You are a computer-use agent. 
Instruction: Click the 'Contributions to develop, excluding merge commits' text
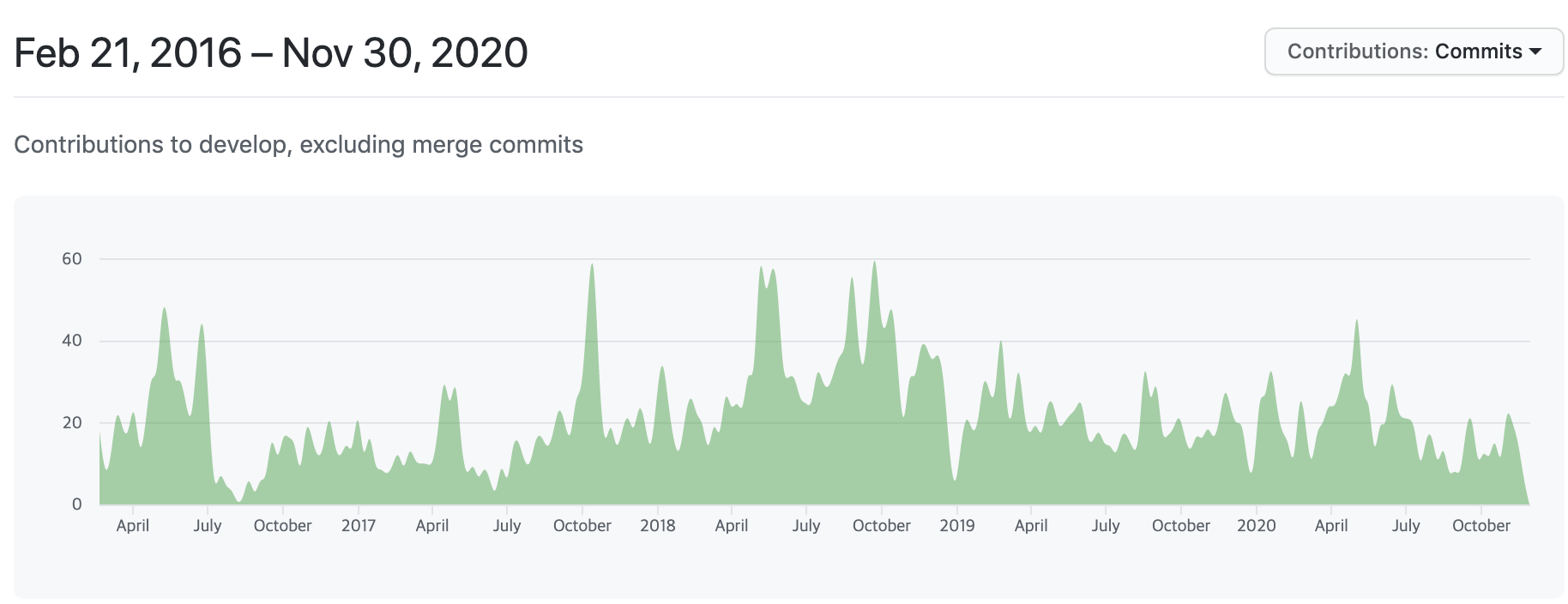[x=299, y=144]
